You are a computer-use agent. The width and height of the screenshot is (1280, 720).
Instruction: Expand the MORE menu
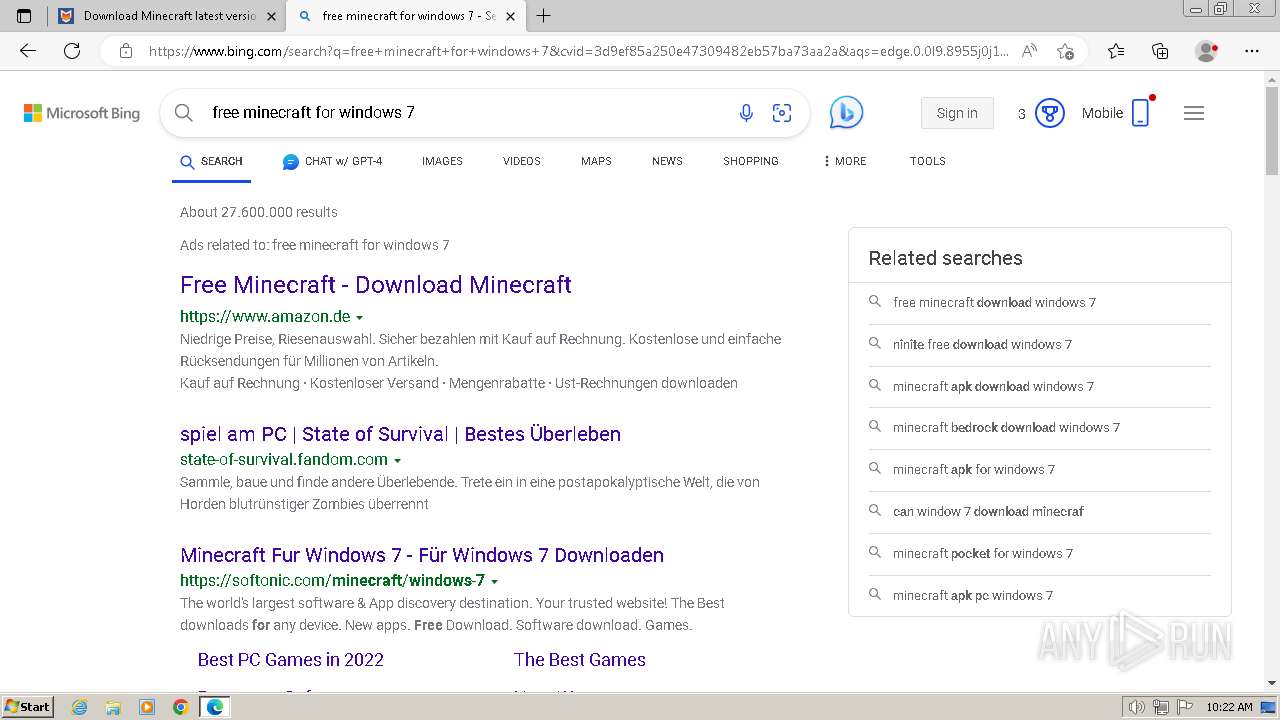coord(845,161)
